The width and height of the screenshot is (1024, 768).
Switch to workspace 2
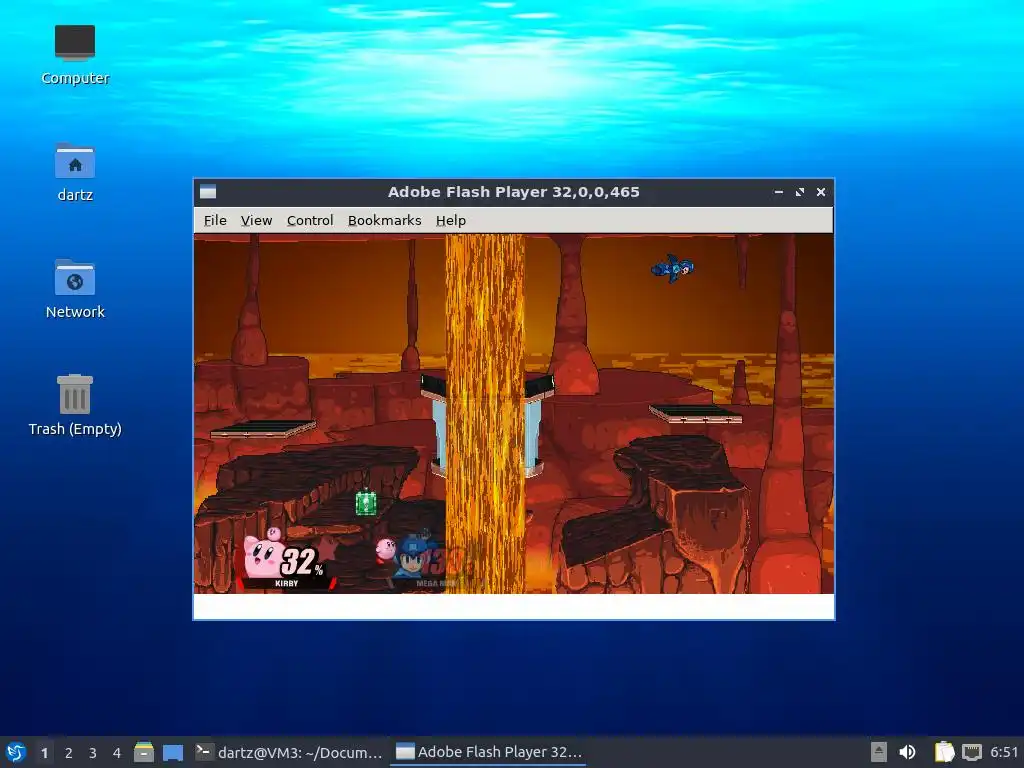point(69,752)
